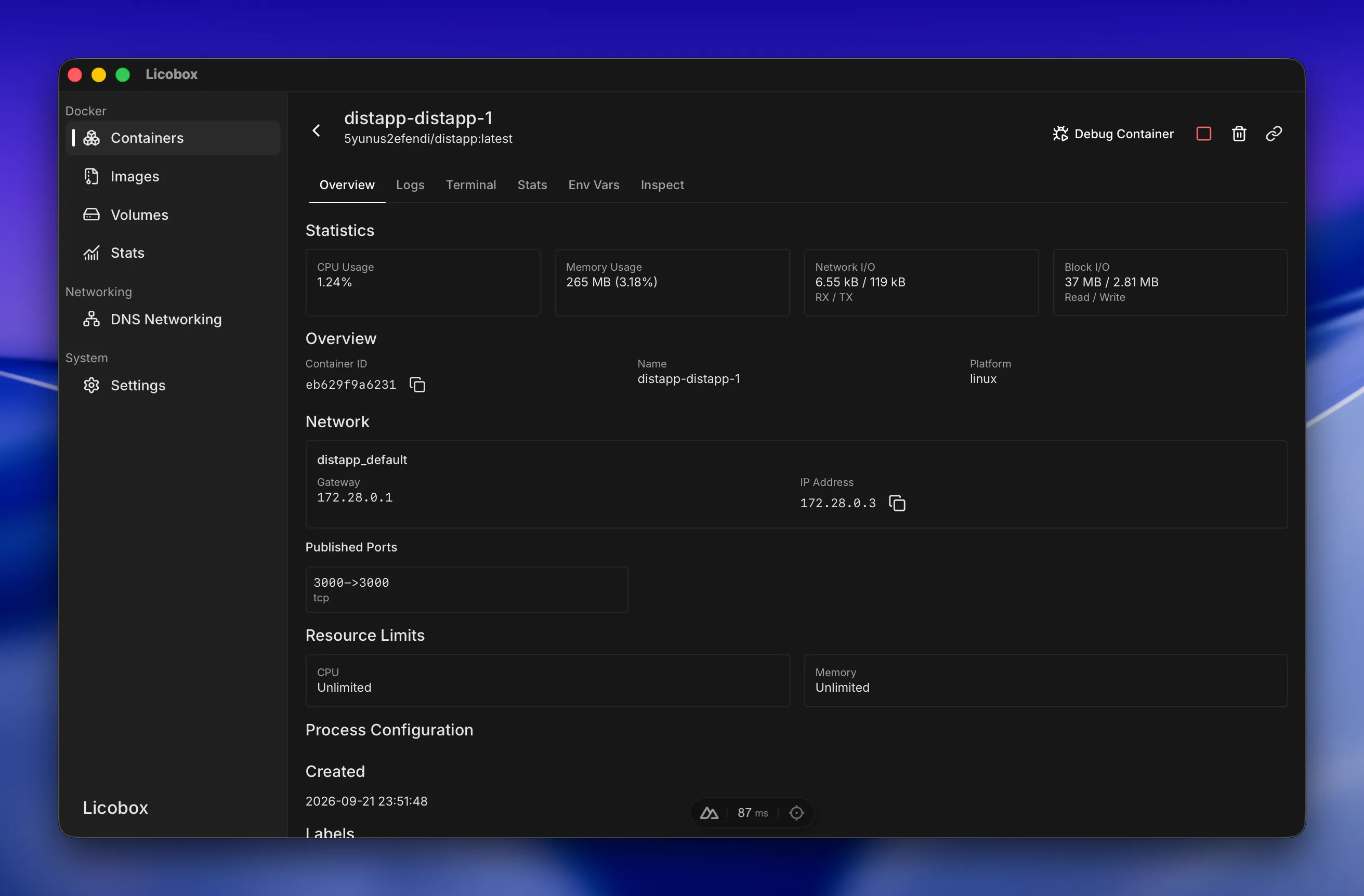Click the Debug Container button
This screenshot has height=896, width=1364.
[x=1113, y=134]
